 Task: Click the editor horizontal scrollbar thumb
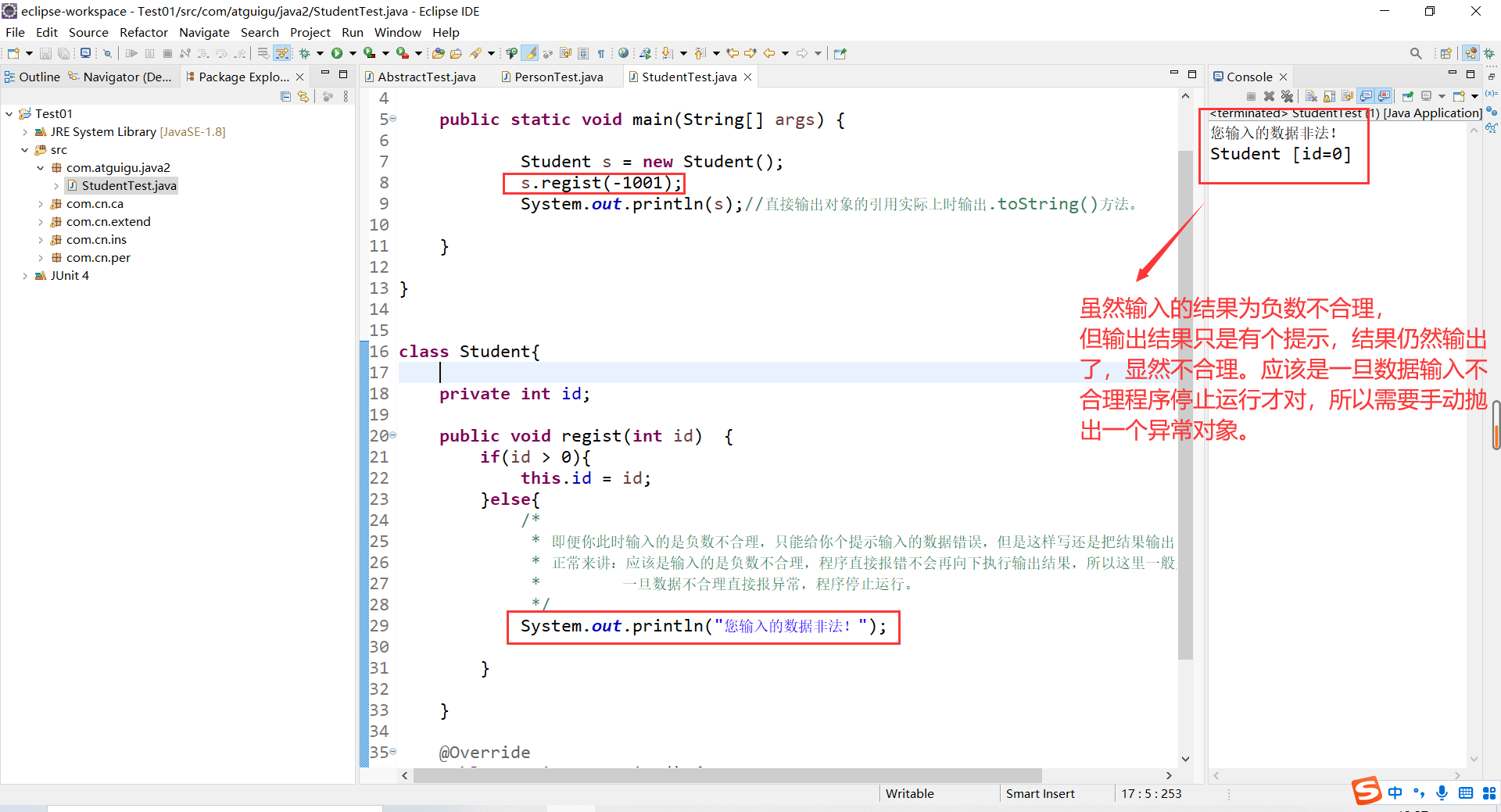click(727, 775)
